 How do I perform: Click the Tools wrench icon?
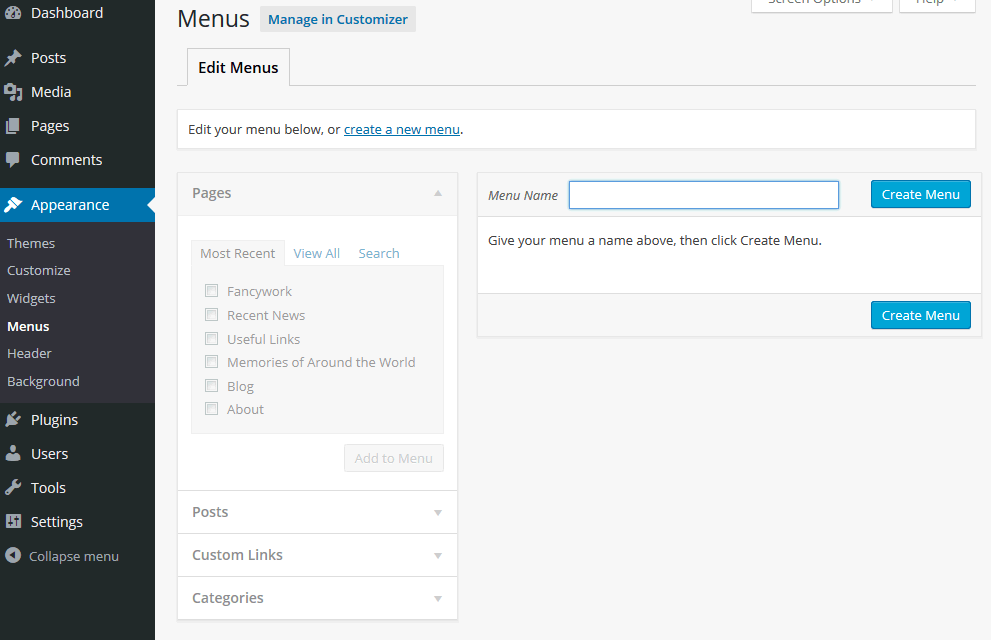point(13,488)
